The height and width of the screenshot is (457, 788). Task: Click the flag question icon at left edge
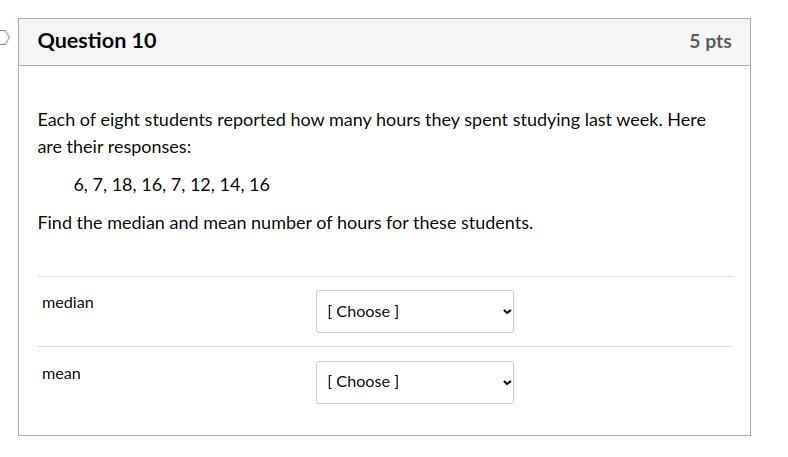click(x=3, y=38)
